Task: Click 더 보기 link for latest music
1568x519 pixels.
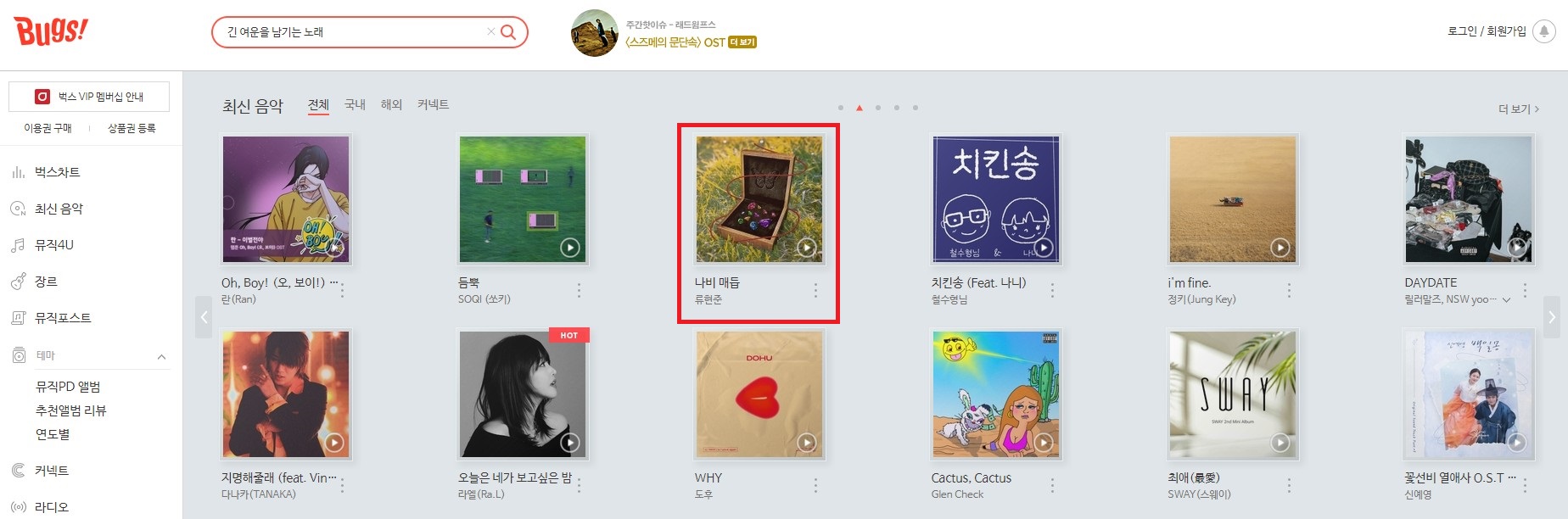Action: [x=1518, y=109]
